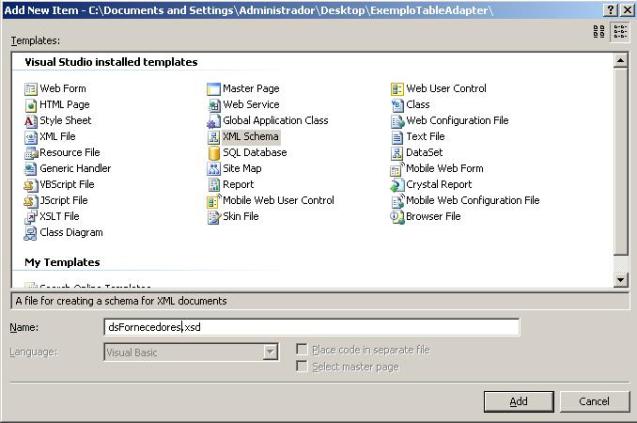Click the "Web Configuration File" label text
Viewport: 637px width, 423px height.
coord(457,120)
